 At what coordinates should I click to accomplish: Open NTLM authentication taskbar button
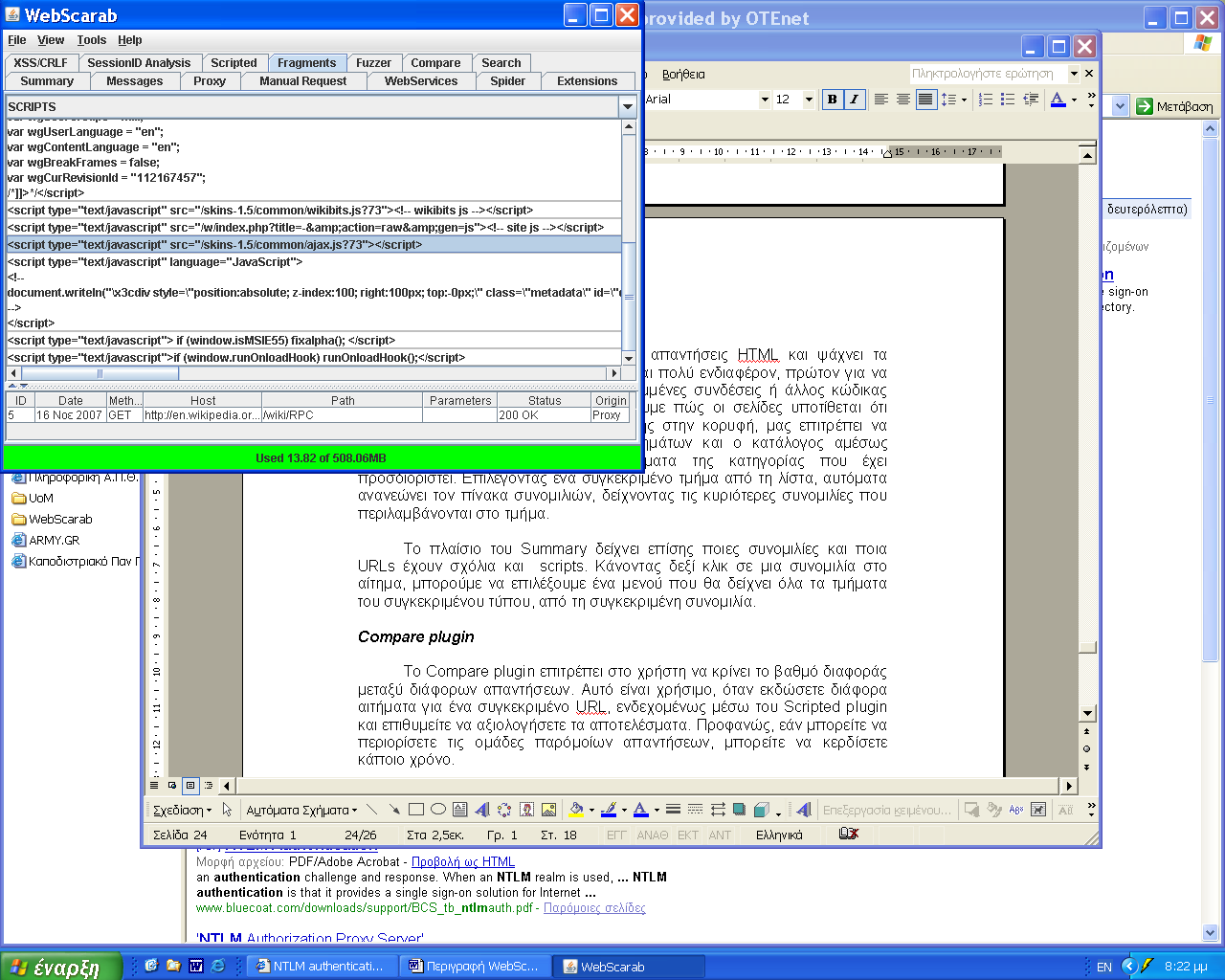(x=321, y=967)
